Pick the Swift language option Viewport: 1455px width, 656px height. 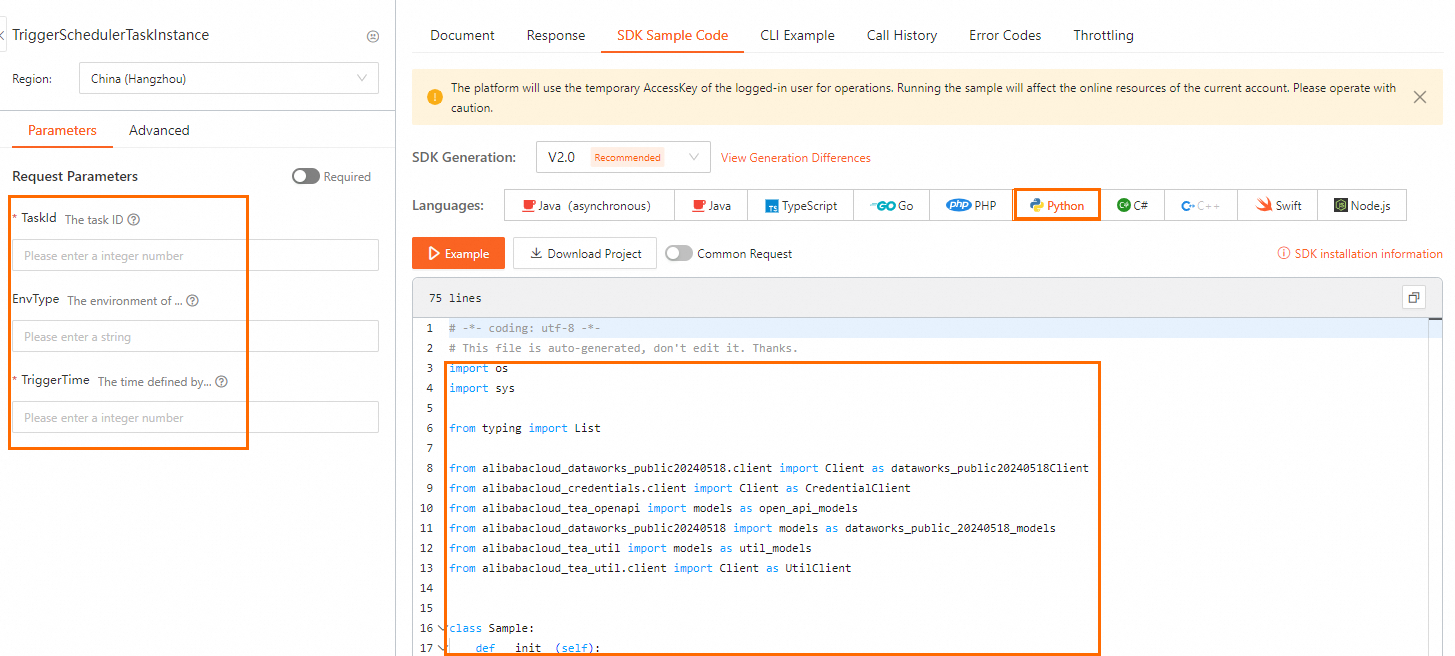tap(1278, 205)
